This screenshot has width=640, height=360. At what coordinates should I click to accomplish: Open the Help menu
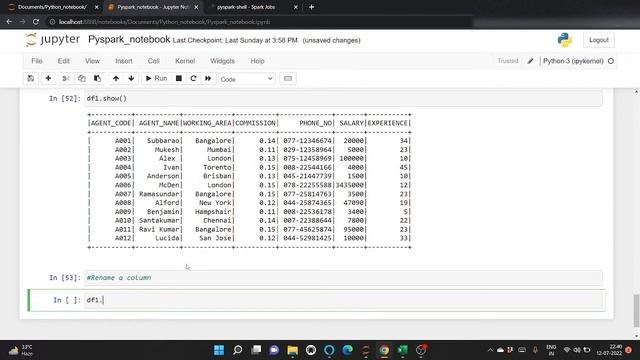[x=257, y=61]
